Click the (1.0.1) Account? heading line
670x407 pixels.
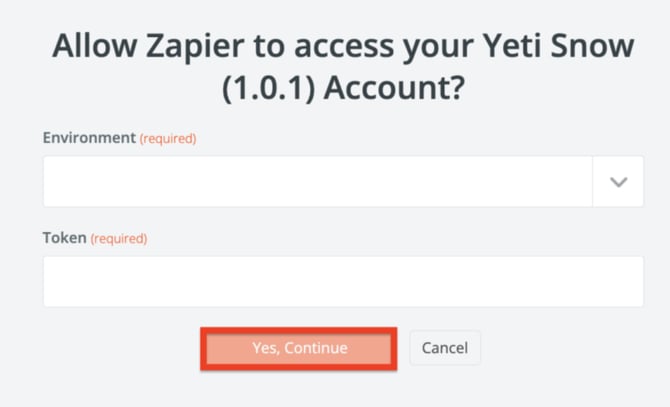(343, 89)
